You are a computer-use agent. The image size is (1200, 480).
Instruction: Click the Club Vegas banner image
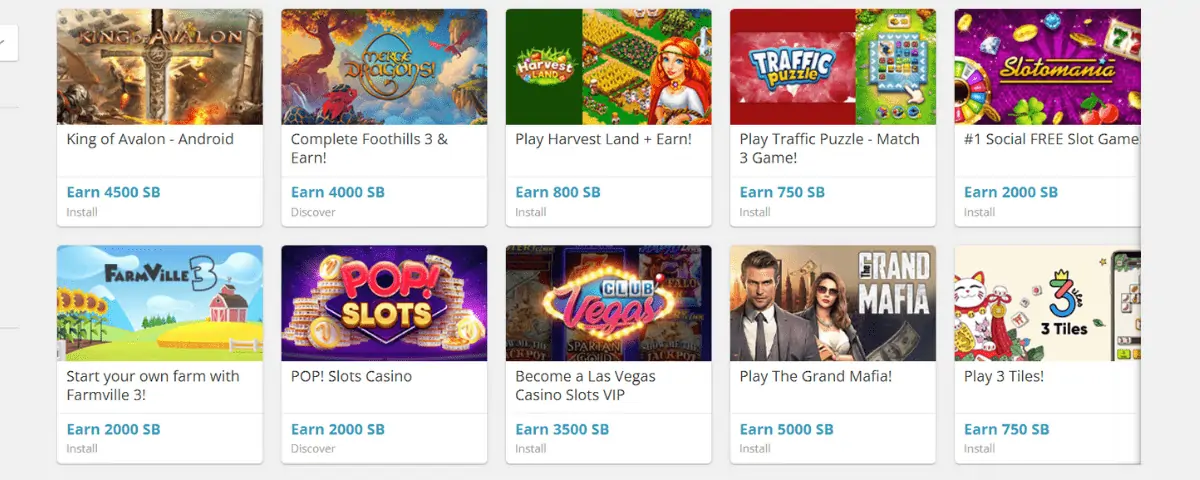[608, 303]
